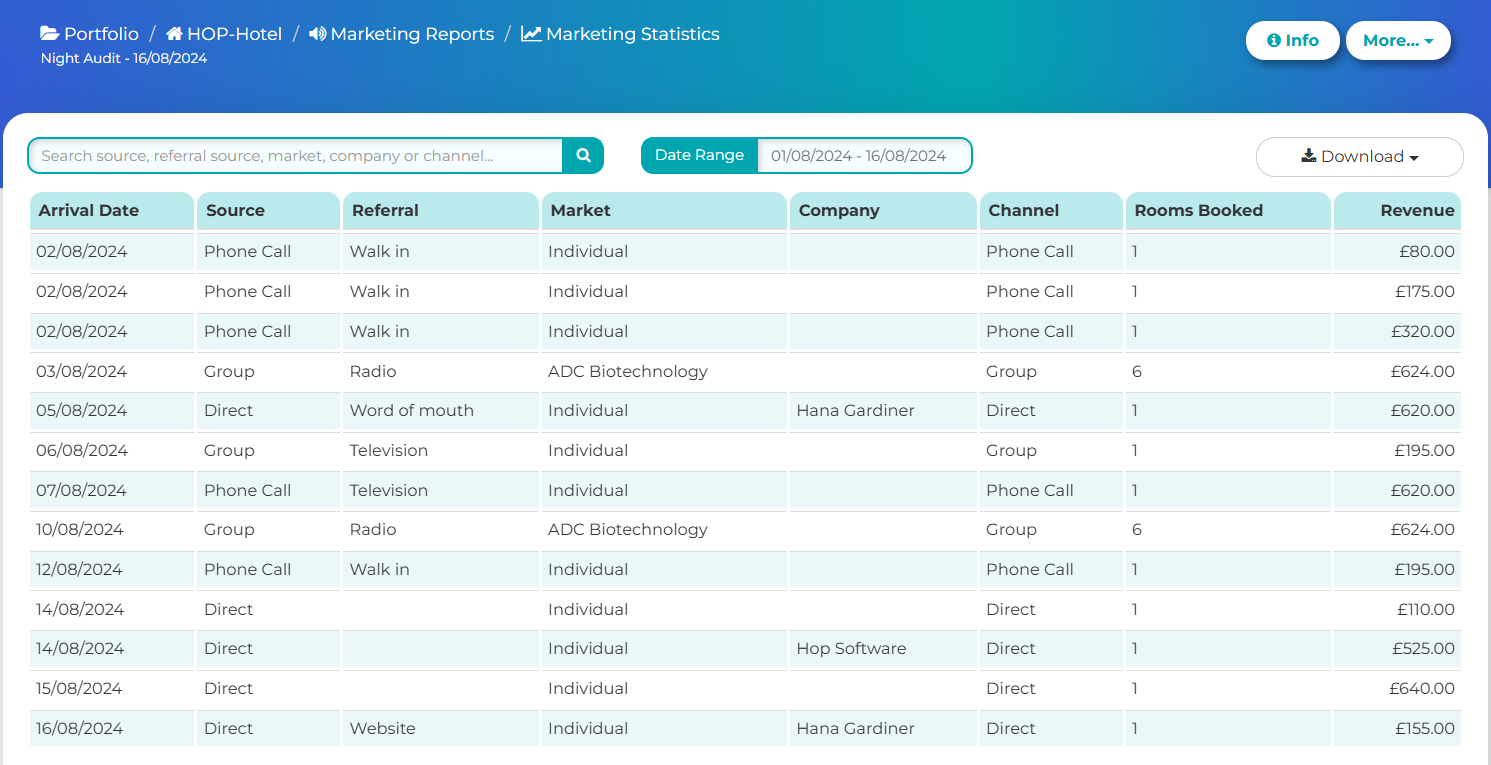Click Television referral in 06/08/2024 row
Image resolution: width=1491 pixels, height=765 pixels.
441,450
